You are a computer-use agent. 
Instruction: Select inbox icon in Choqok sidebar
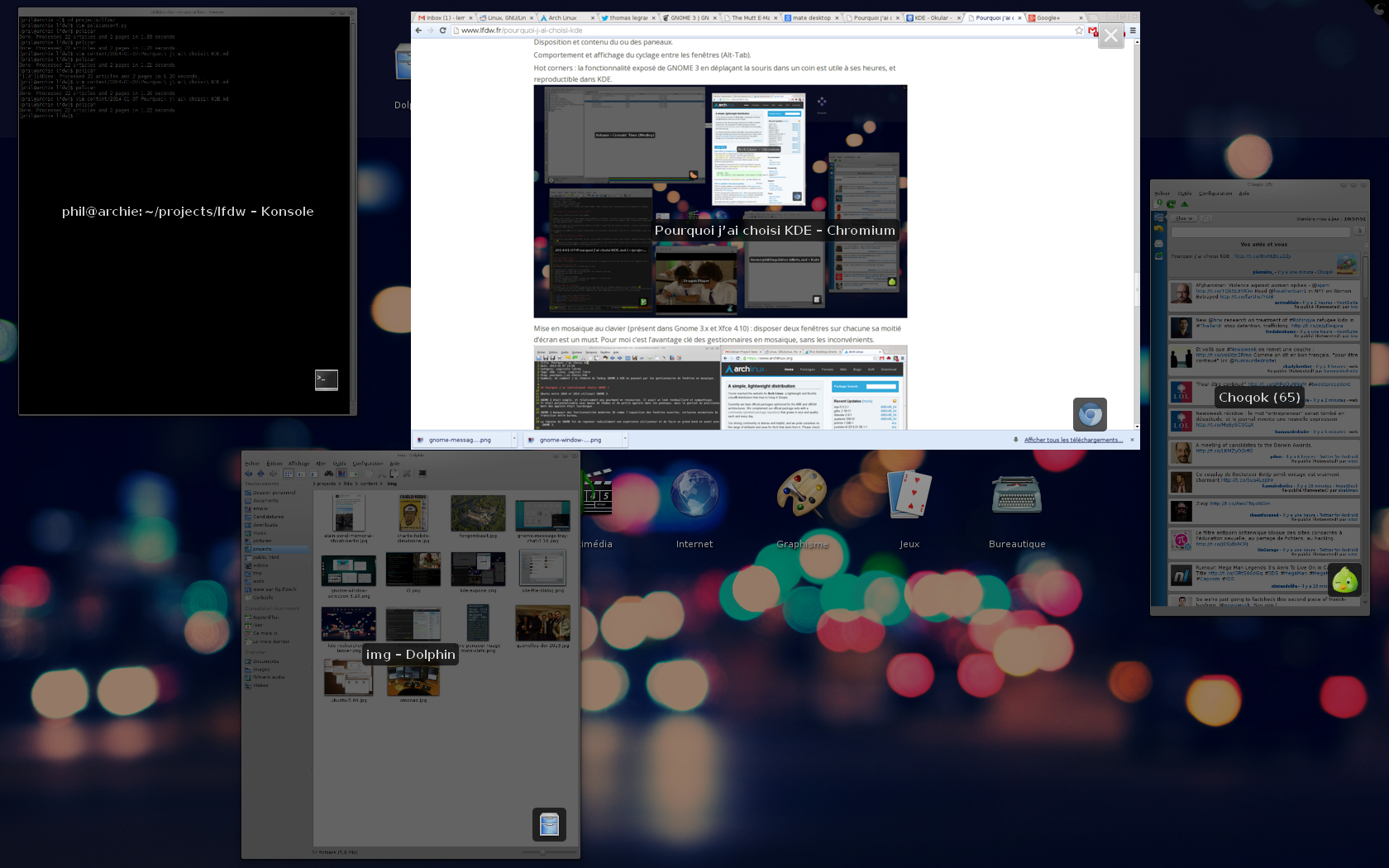pos(1158,243)
